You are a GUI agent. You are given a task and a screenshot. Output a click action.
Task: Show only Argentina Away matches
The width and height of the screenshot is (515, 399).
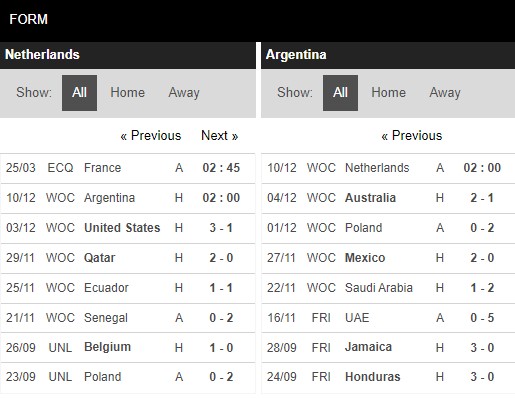click(445, 93)
